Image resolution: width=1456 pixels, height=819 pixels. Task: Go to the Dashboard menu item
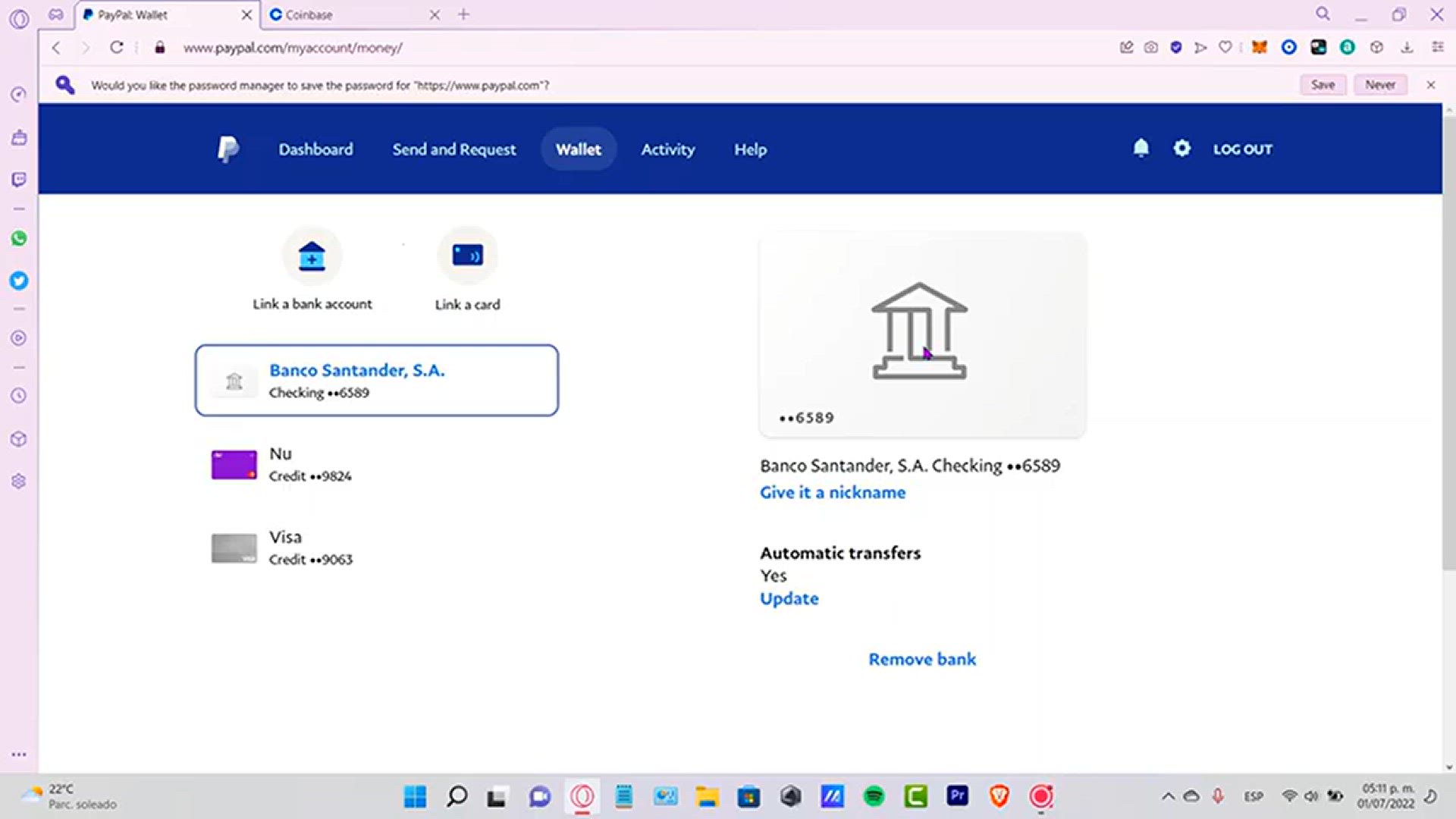(x=315, y=149)
